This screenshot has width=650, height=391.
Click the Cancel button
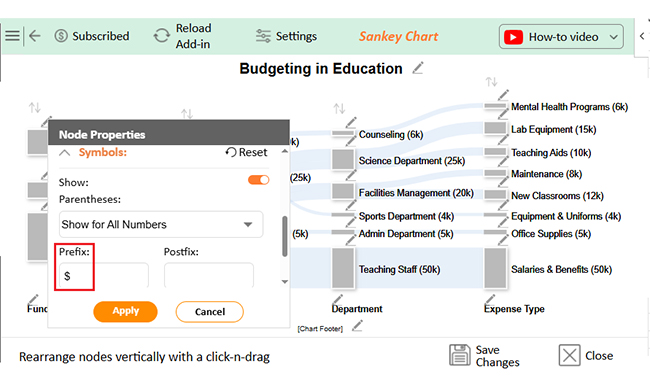210,312
